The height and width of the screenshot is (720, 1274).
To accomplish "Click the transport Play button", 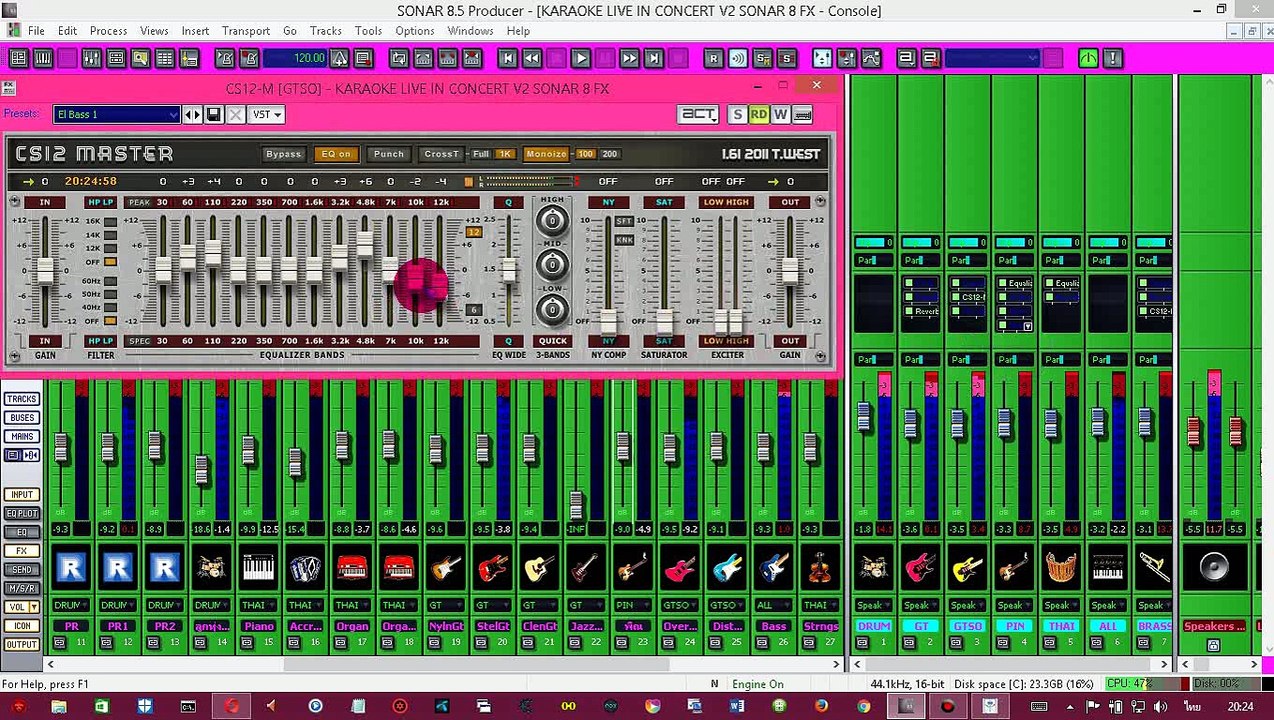I will click(580, 58).
